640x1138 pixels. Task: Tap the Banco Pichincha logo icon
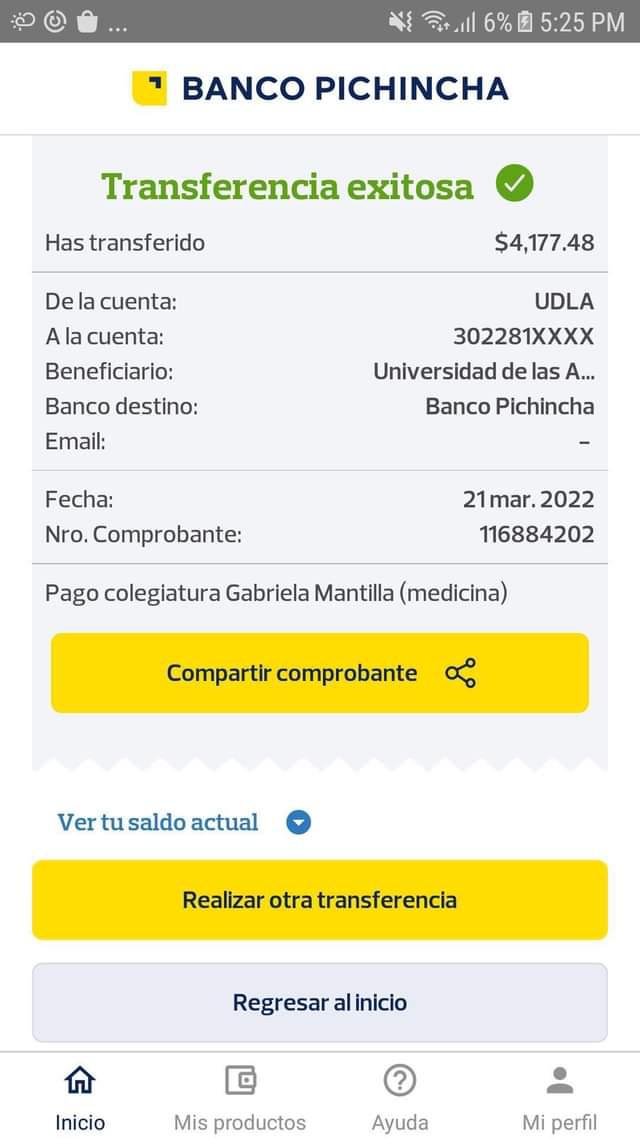[x=149, y=88]
